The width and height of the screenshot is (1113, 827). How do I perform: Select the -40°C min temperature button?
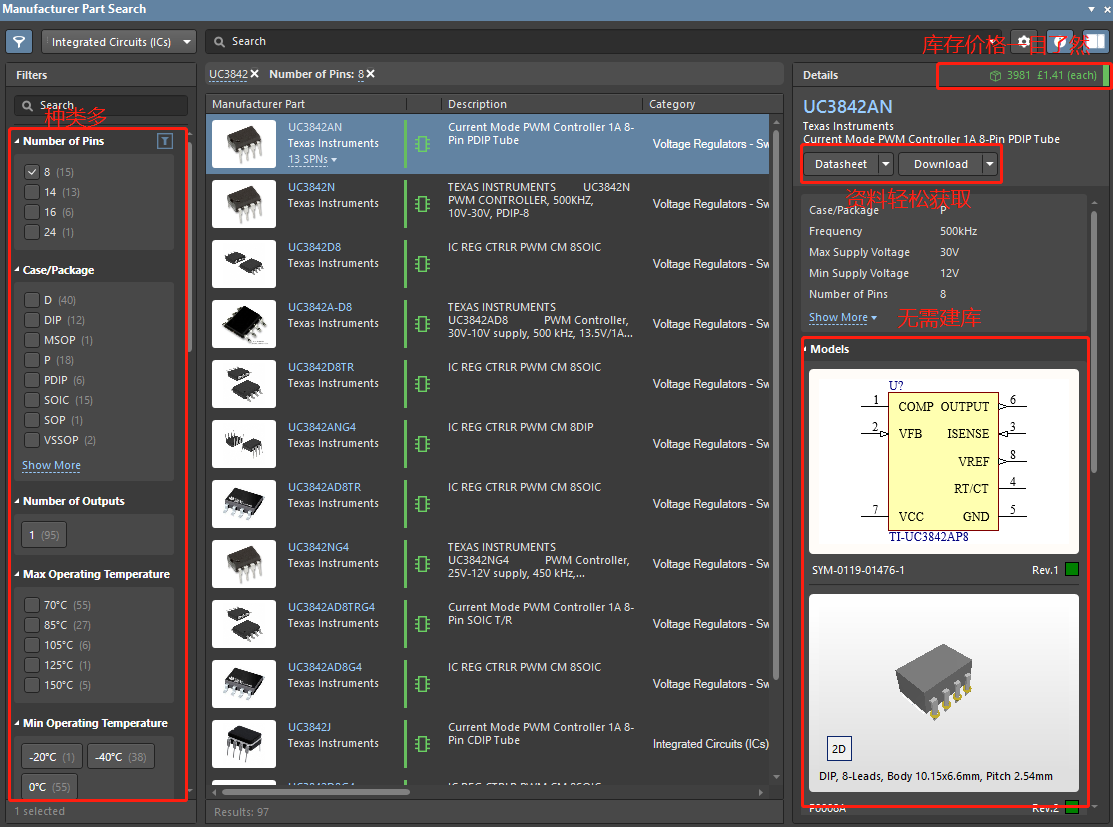click(x=121, y=757)
